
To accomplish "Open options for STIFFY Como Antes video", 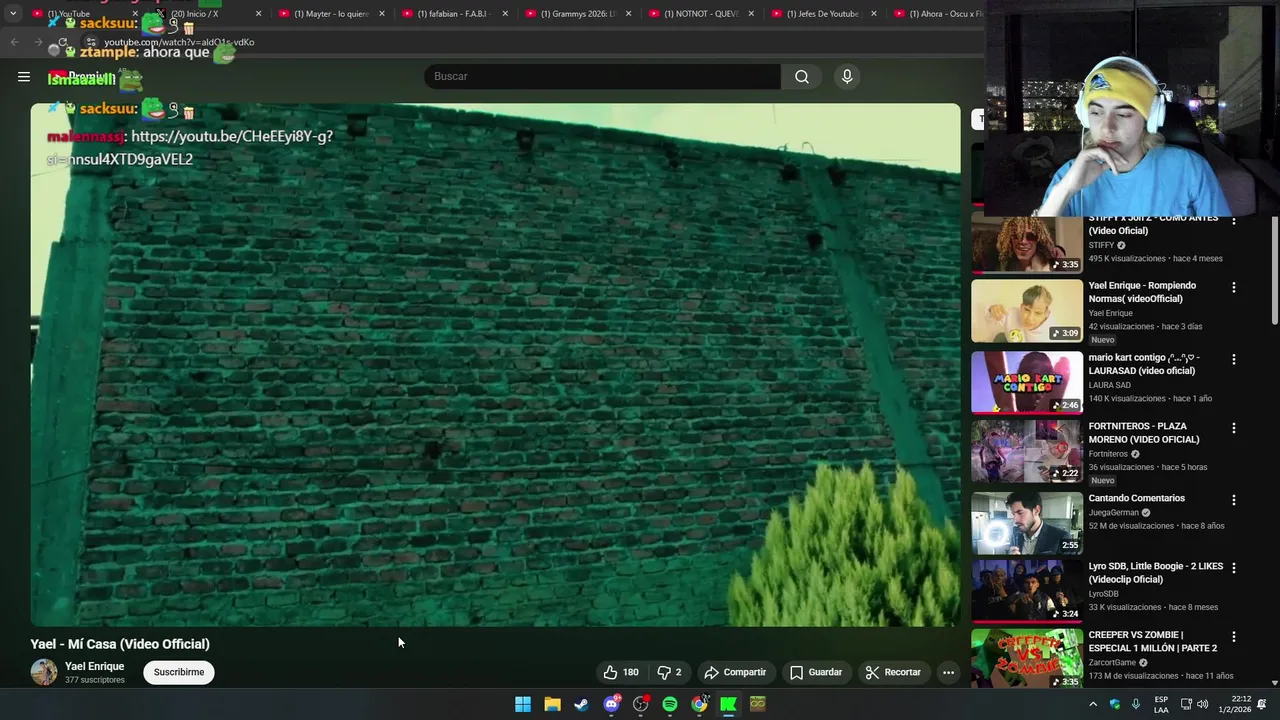I will click(1233, 221).
